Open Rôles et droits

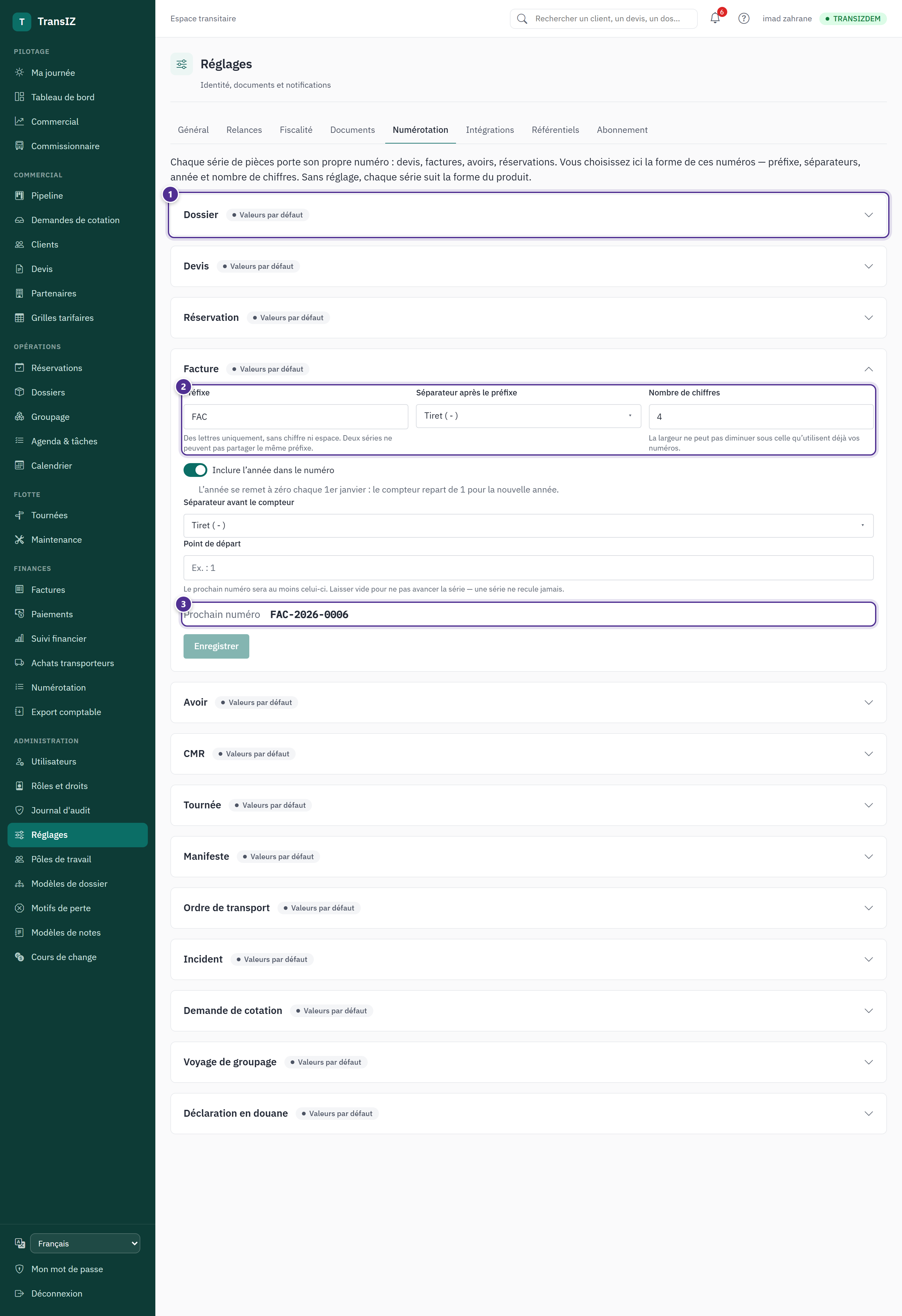click(x=78, y=786)
